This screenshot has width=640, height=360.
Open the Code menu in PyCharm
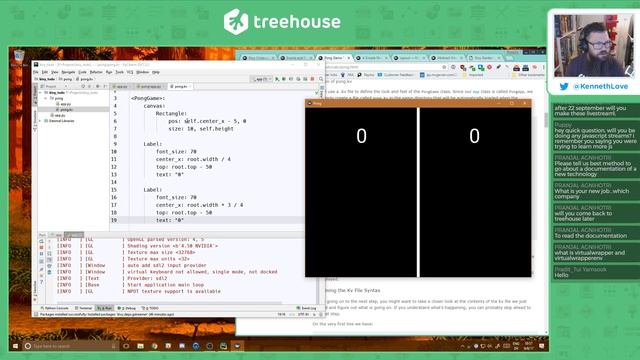(82, 72)
